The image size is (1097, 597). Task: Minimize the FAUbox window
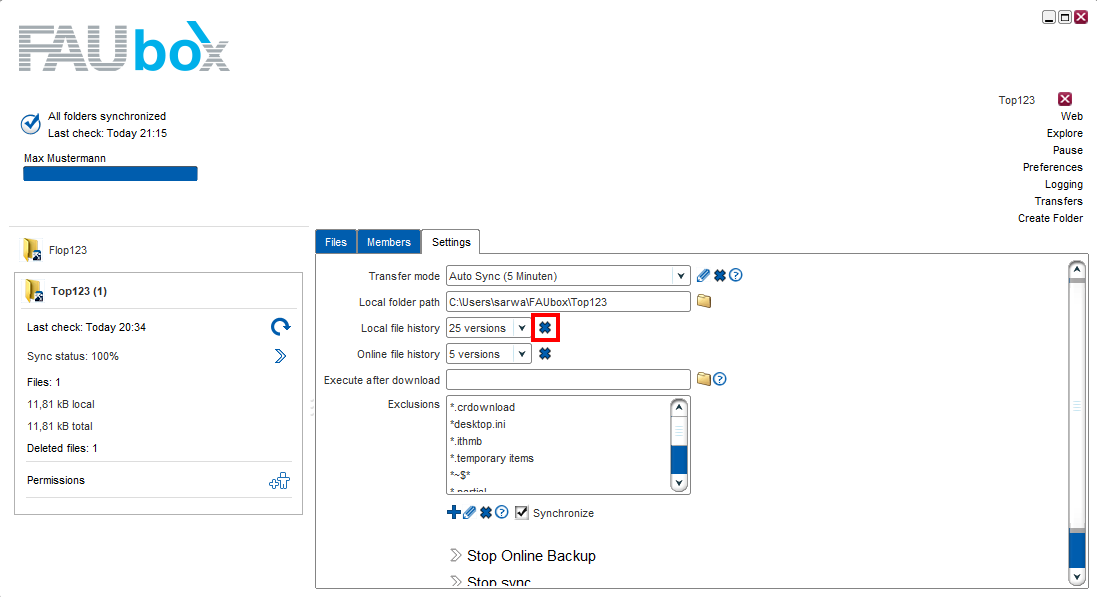(x=1048, y=17)
